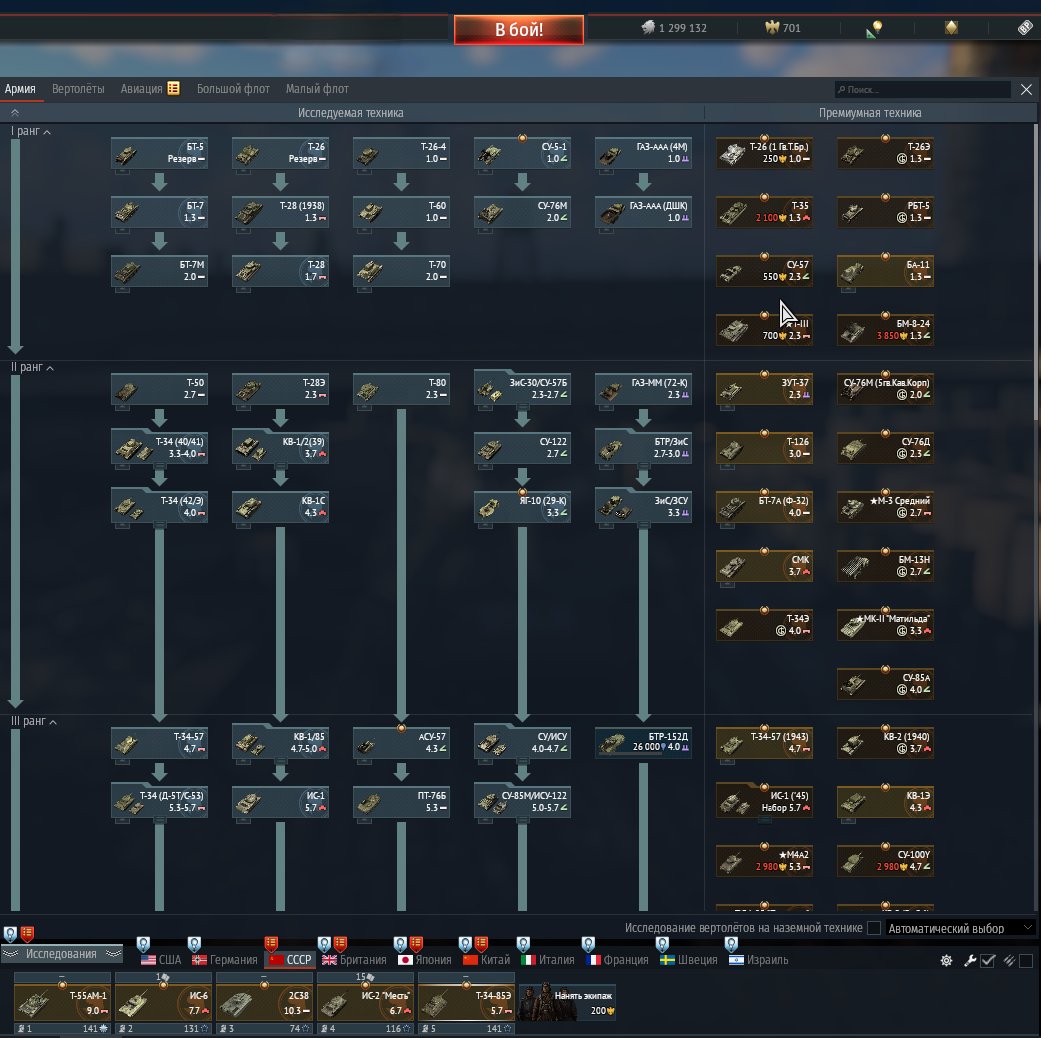
Task: Click the gear icon near crew slots
Action: click(x=946, y=960)
